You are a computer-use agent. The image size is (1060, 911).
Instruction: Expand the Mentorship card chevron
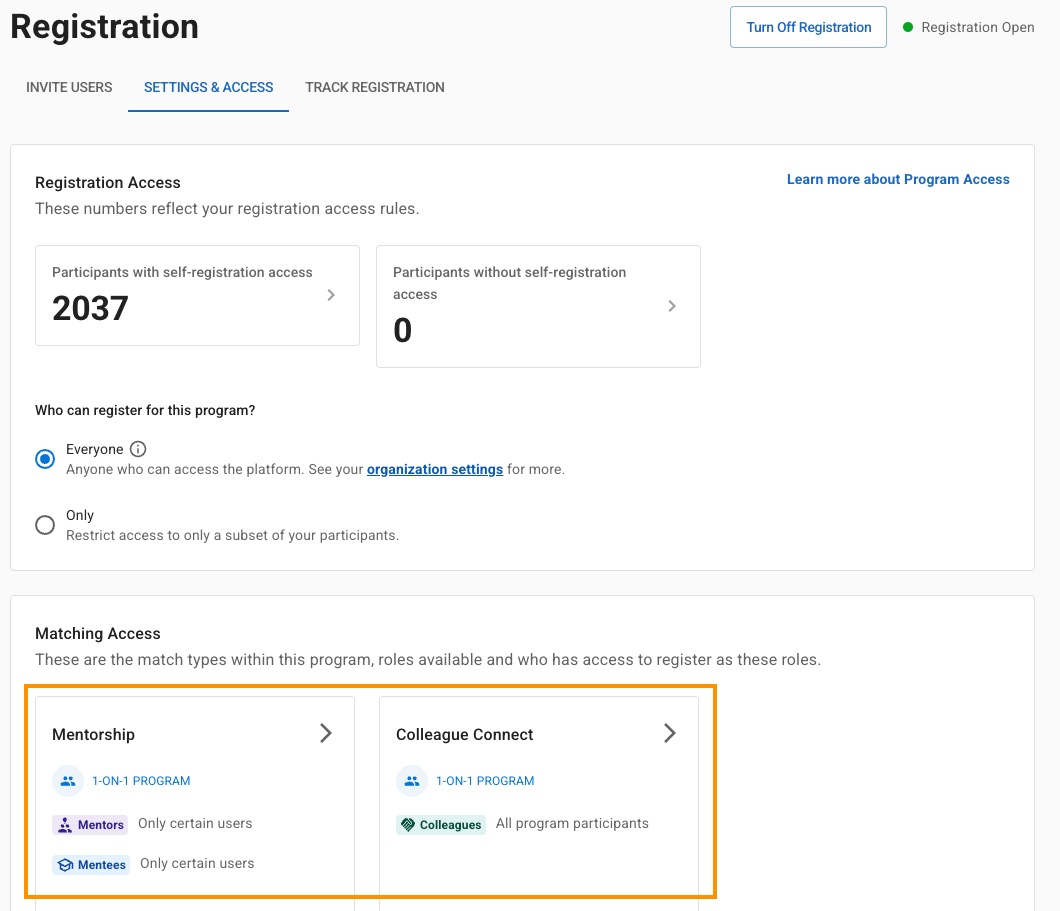(x=325, y=733)
